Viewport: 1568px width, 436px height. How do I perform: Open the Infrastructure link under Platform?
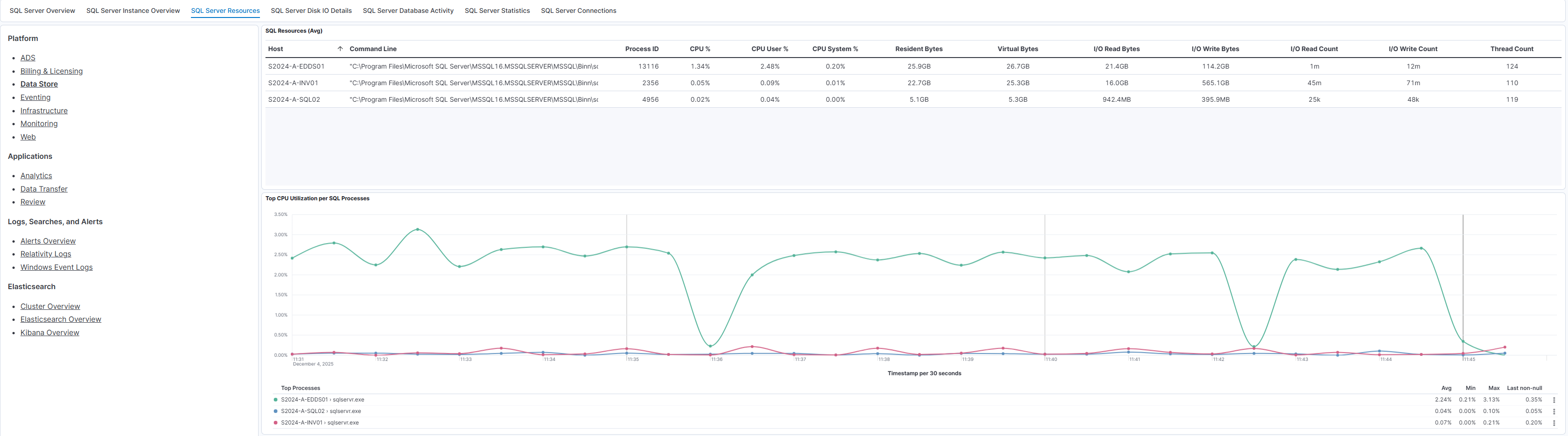coord(44,110)
